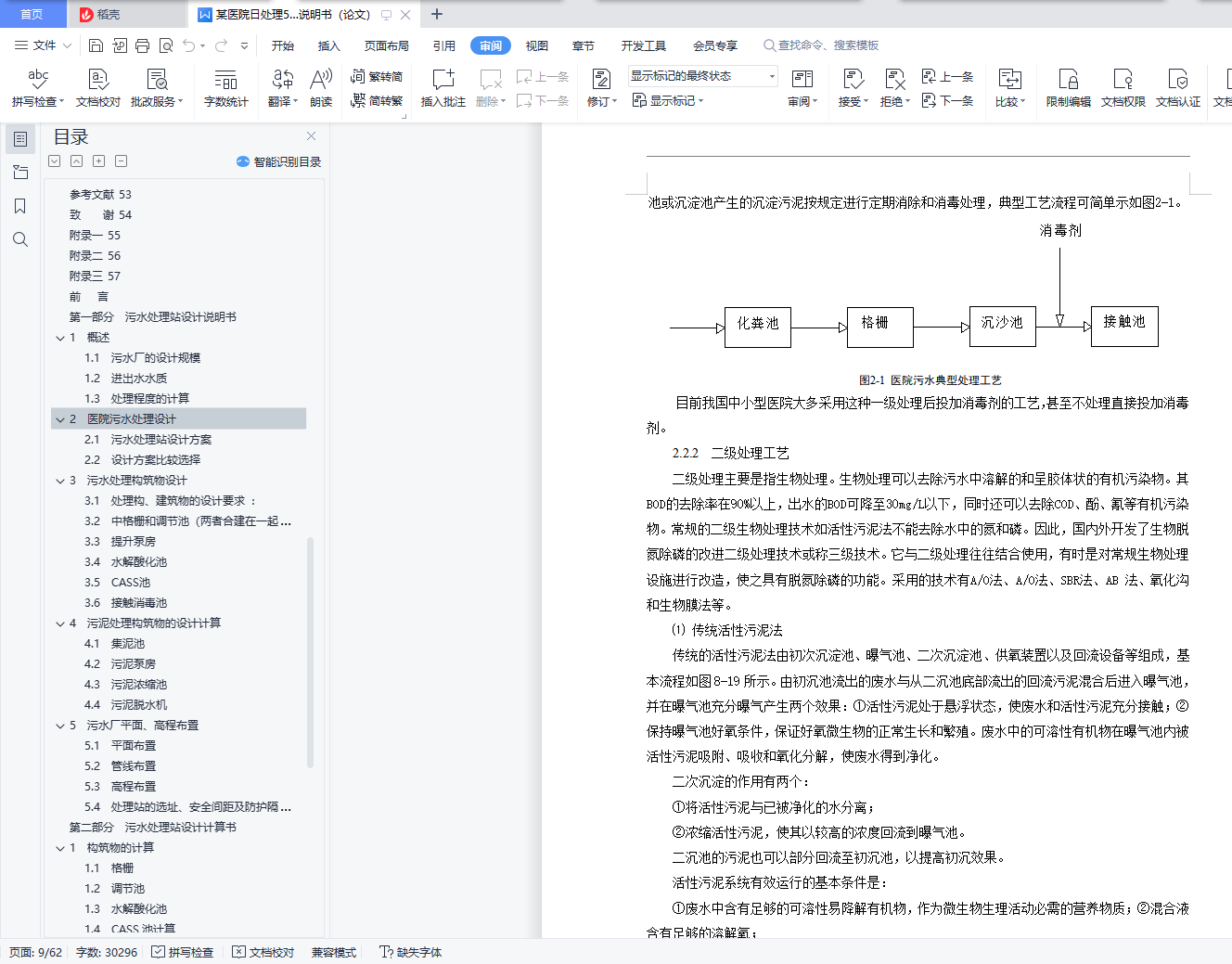This screenshot has height=964, width=1232.
Task: Switch to the 开发工具 ribbon tab
Action: [x=644, y=45]
